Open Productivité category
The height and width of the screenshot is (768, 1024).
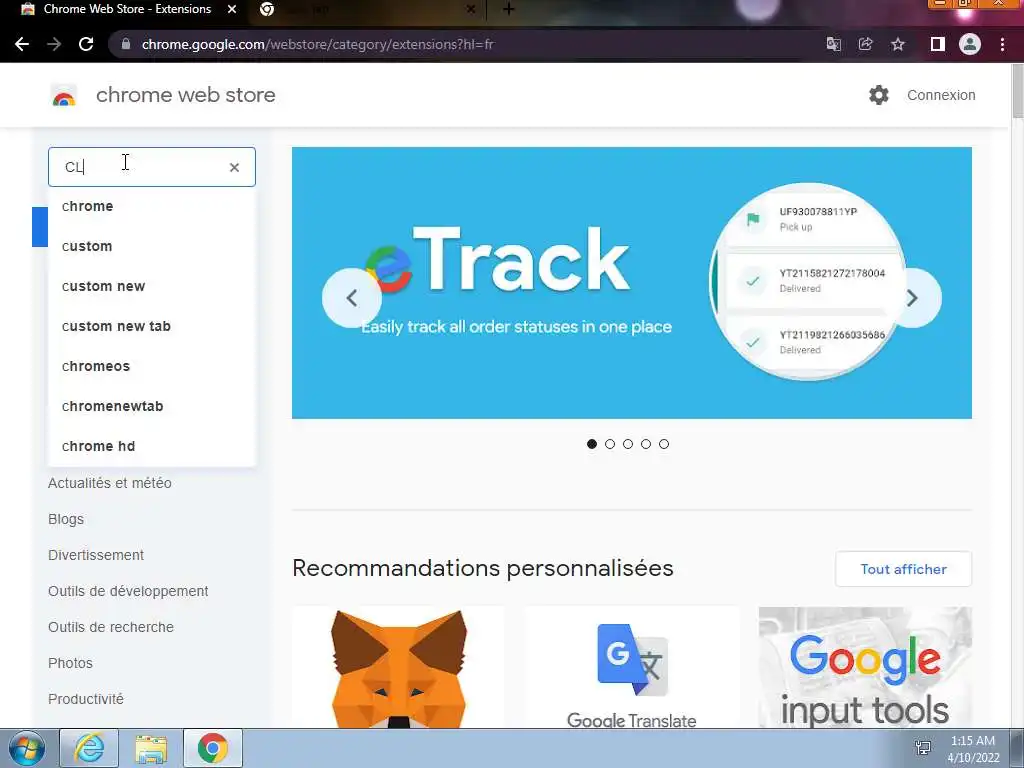[86, 699]
